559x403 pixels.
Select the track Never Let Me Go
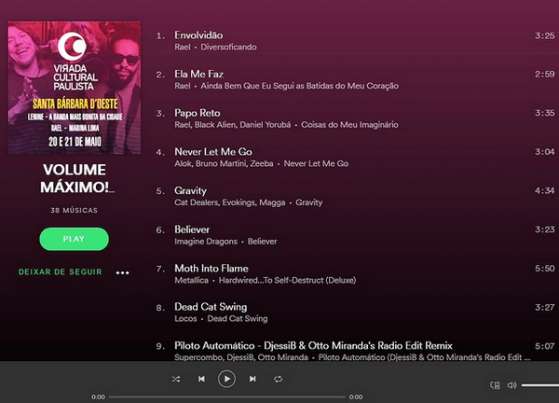357,157
